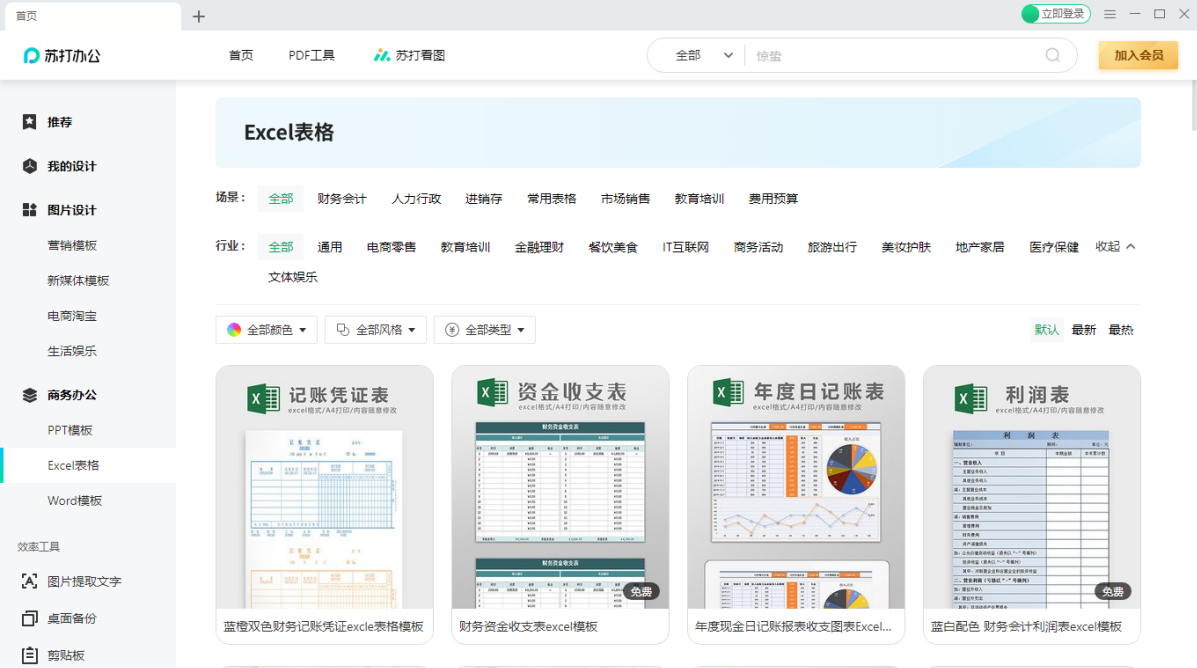Image resolution: width=1197 pixels, height=668 pixels.
Task: Filter industry by 医疗保健
Action: [x=1053, y=247]
